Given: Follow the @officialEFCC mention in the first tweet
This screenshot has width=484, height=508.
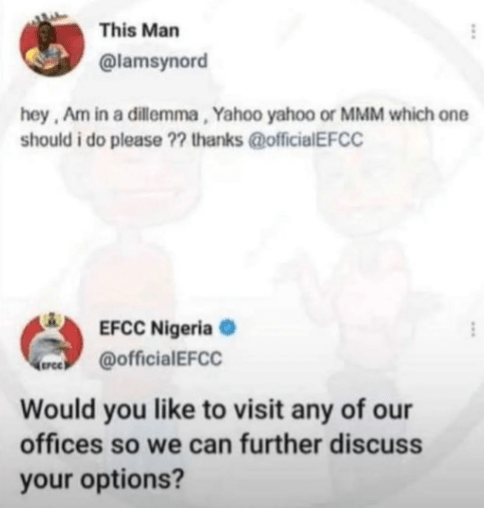Looking at the screenshot, I should pyautogui.click(x=304, y=140).
